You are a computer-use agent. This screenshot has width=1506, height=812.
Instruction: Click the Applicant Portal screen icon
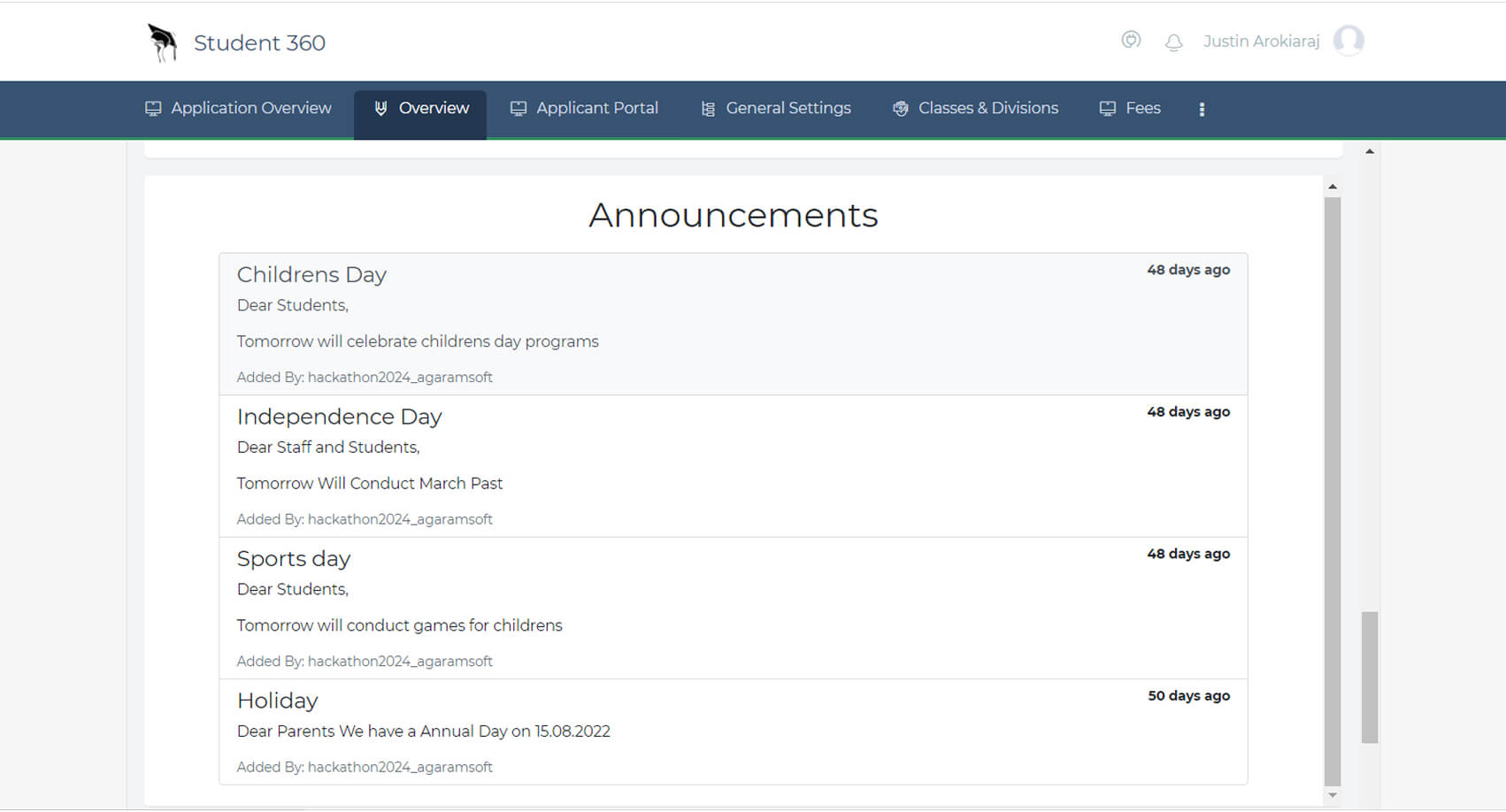click(519, 107)
